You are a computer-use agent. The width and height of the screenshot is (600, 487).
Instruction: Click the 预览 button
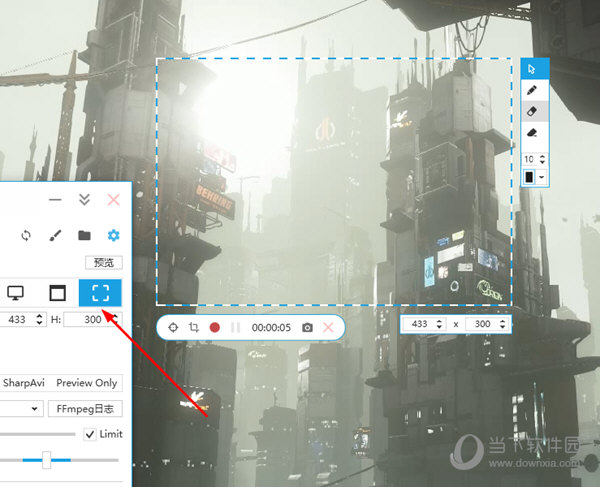click(x=103, y=263)
